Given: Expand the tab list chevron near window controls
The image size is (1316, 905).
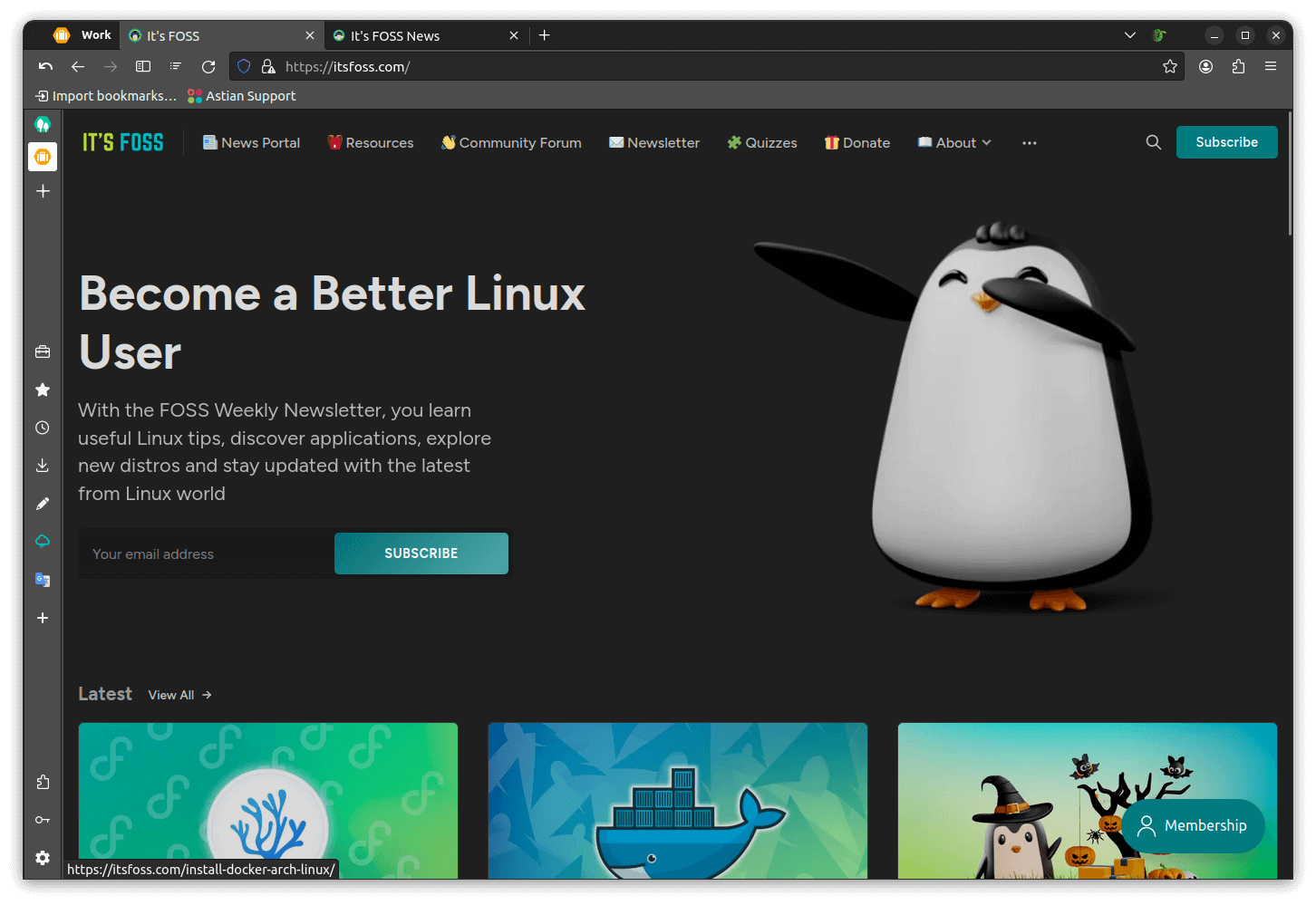Looking at the screenshot, I should 1129,34.
